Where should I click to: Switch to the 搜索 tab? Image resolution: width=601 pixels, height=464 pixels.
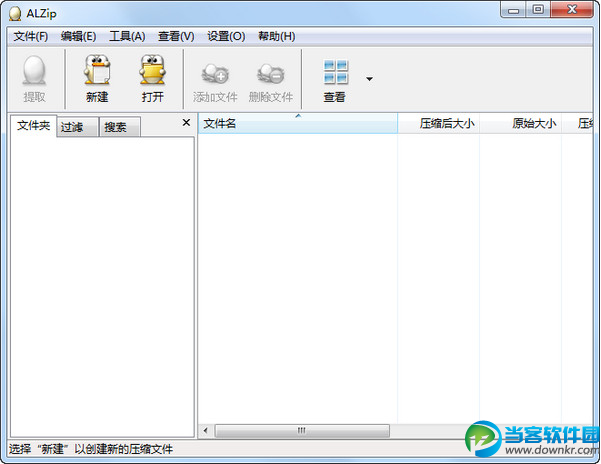[x=120, y=127]
